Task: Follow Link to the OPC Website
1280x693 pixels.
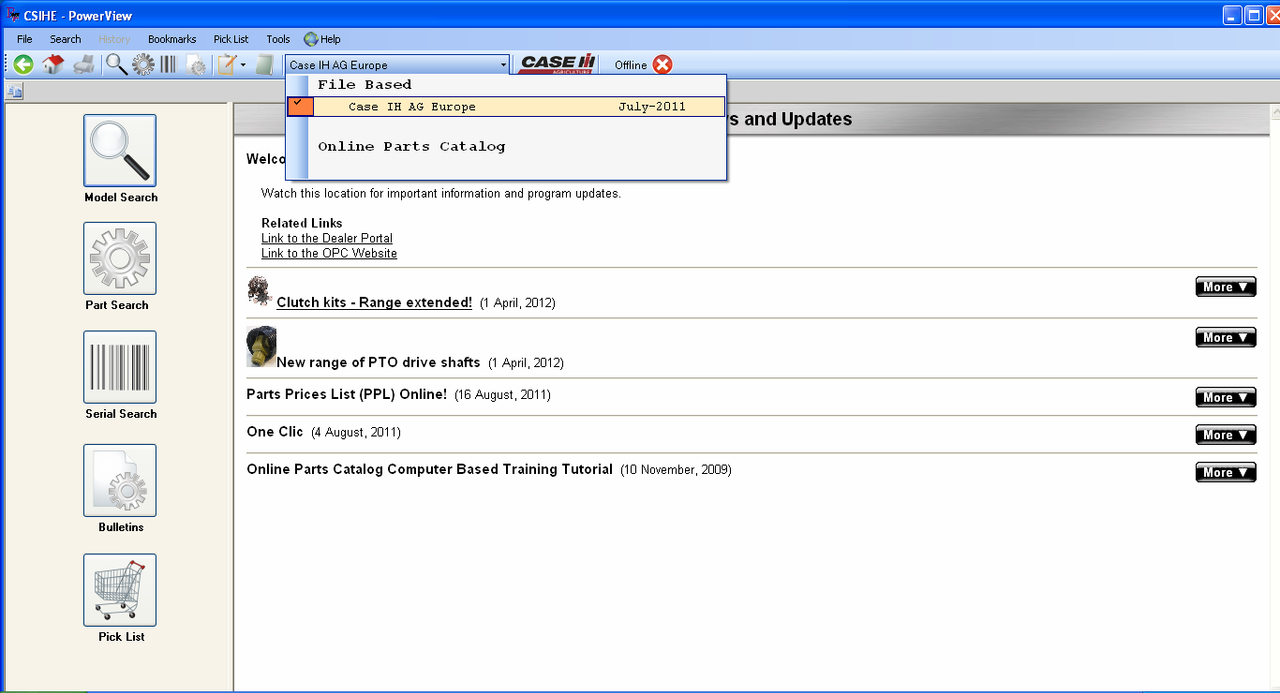Action: pos(329,253)
